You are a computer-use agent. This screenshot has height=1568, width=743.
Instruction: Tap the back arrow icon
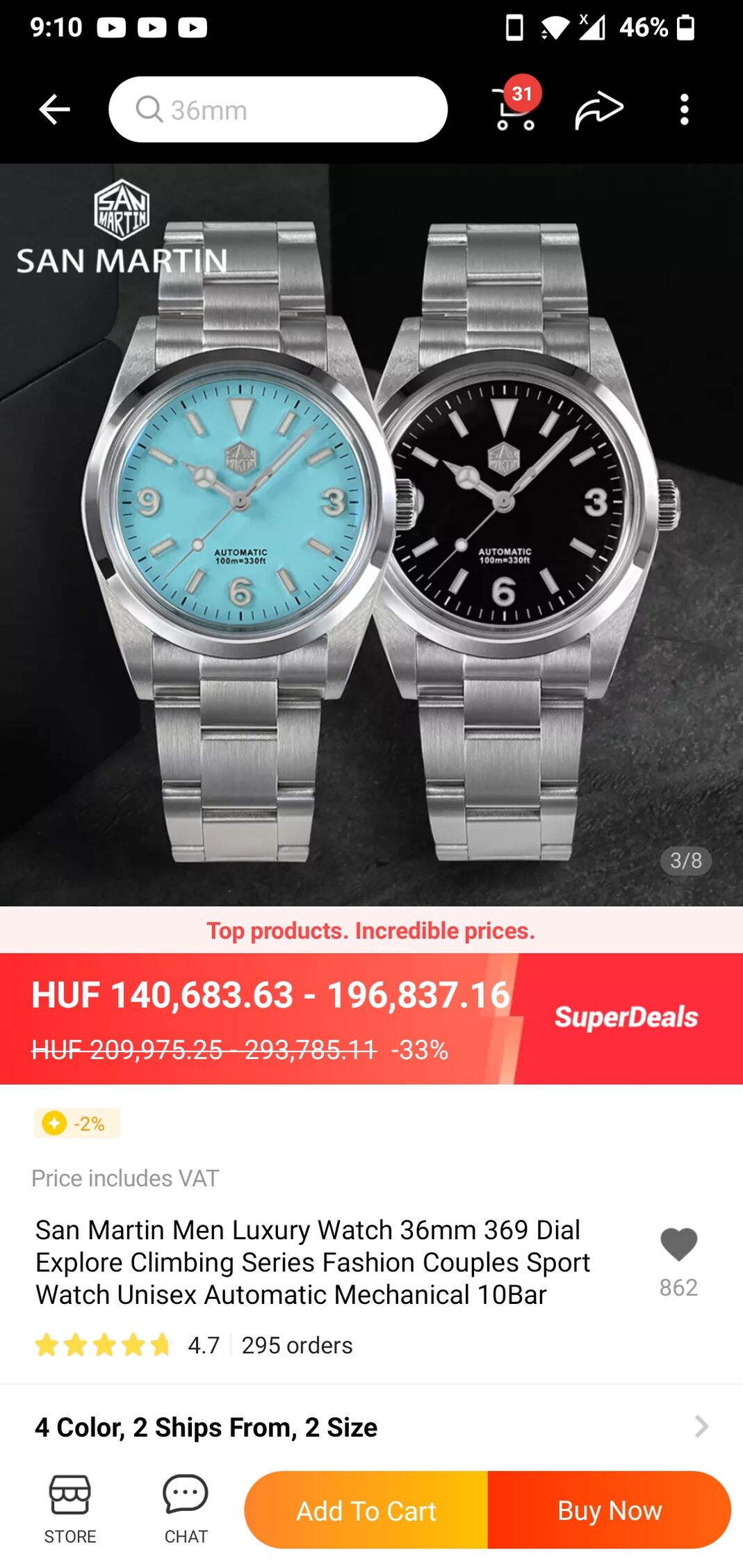(x=54, y=110)
